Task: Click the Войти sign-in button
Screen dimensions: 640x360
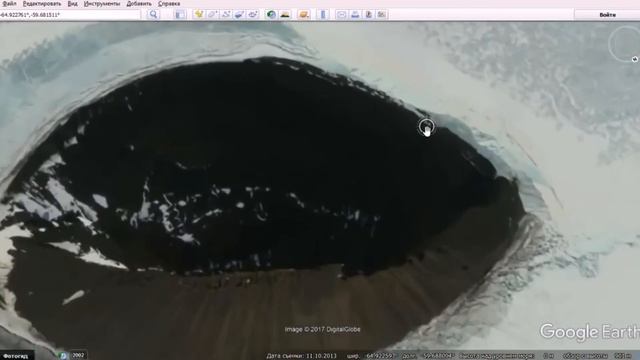Action: 607,15
